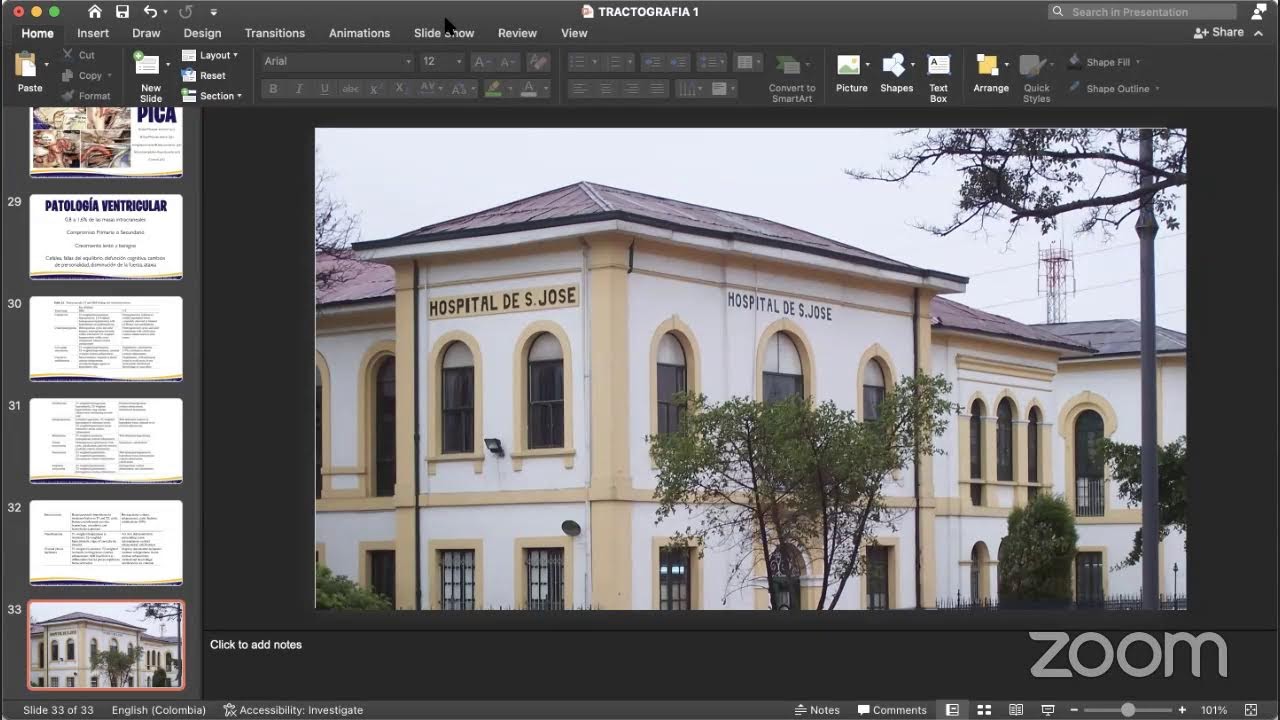1280x720 pixels.
Task: Toggle the Notes pane
Action: click(x=817, y=710)
